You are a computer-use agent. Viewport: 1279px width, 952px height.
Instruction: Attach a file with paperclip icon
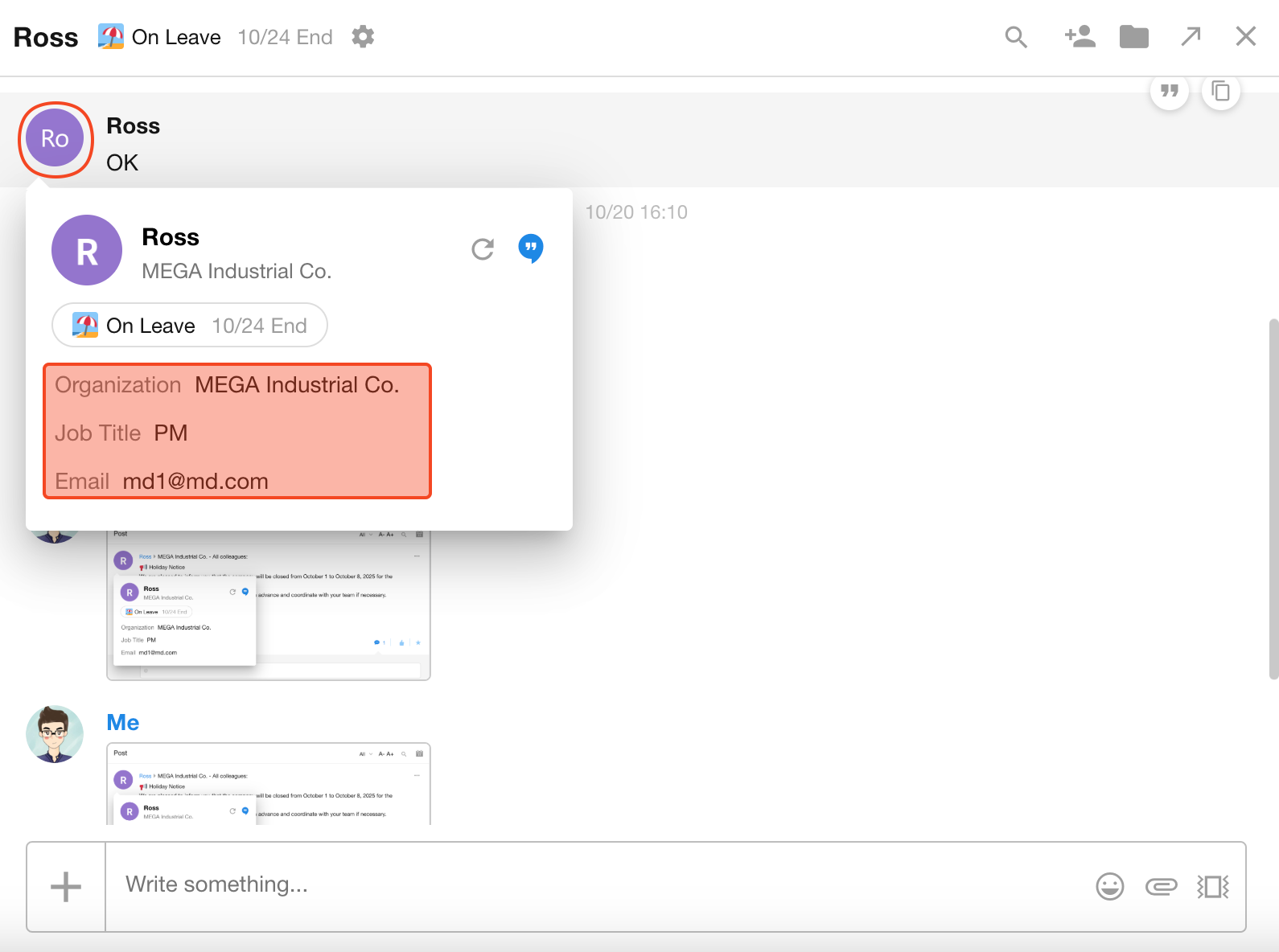pos(1161,886)
